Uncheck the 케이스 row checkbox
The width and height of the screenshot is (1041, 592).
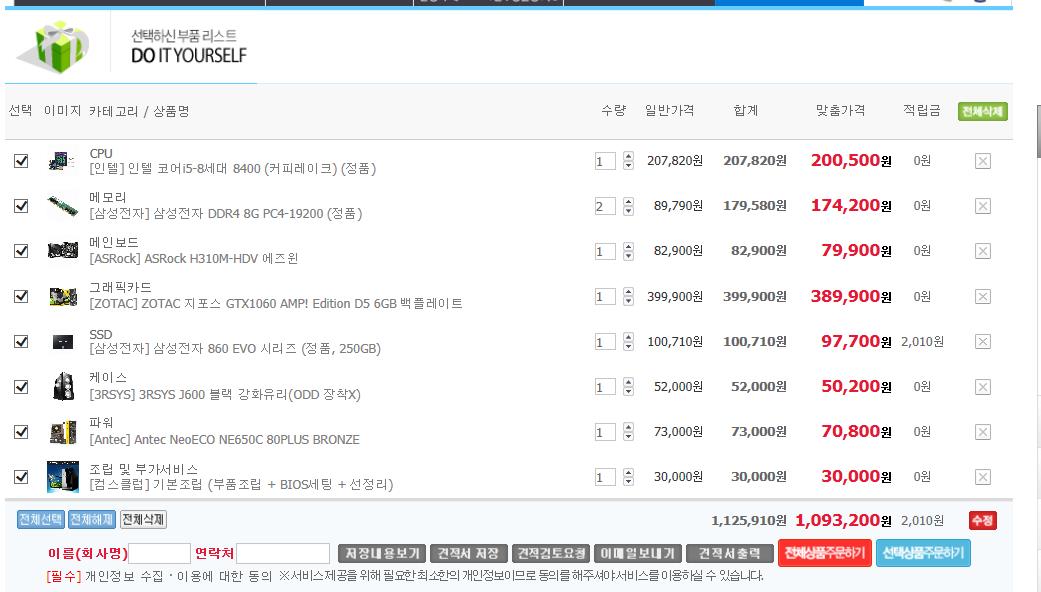pyautogui.click(x=21, y=387)
